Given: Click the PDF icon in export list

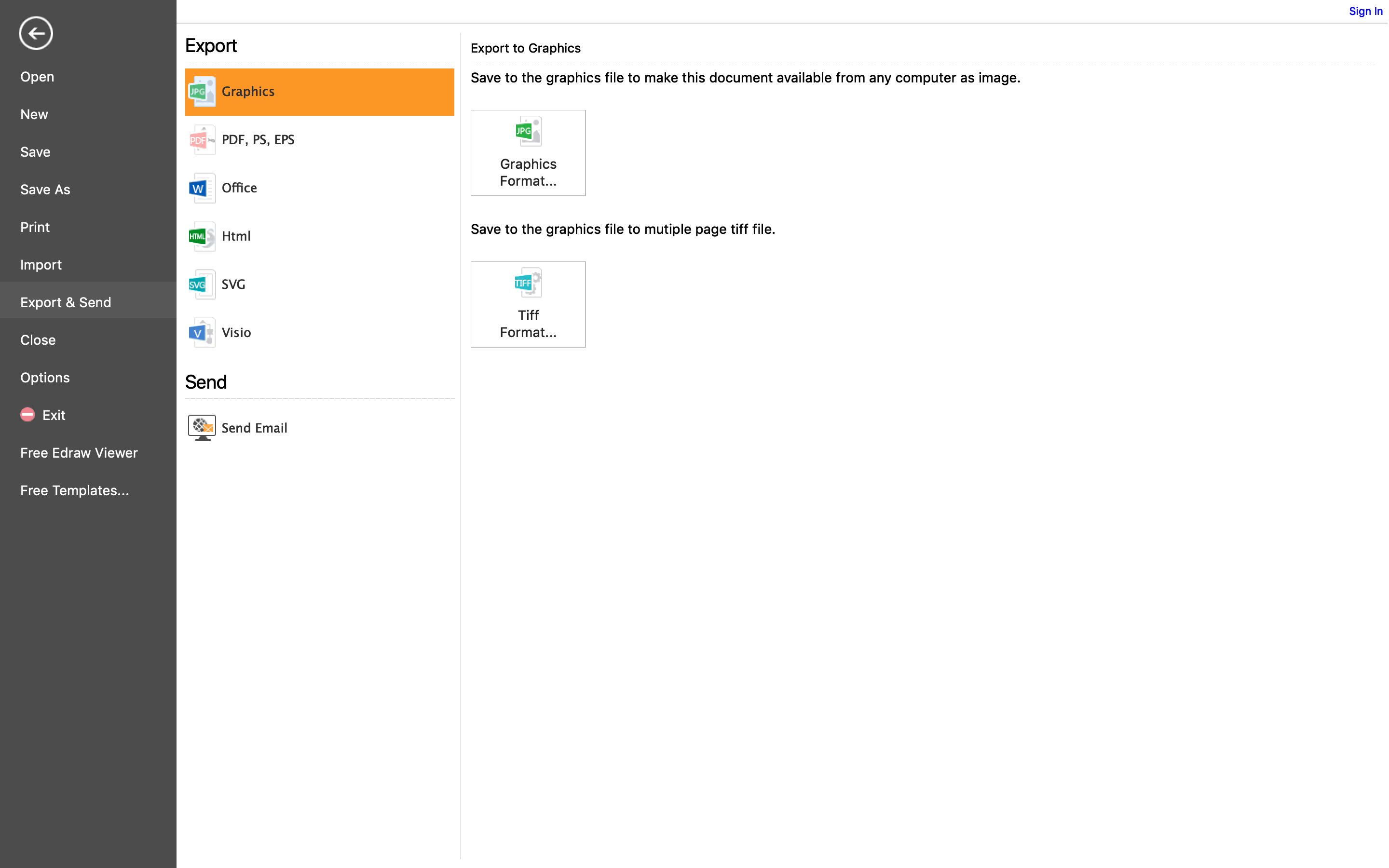Looking at the screenshot, I should (x=202, y=140).
